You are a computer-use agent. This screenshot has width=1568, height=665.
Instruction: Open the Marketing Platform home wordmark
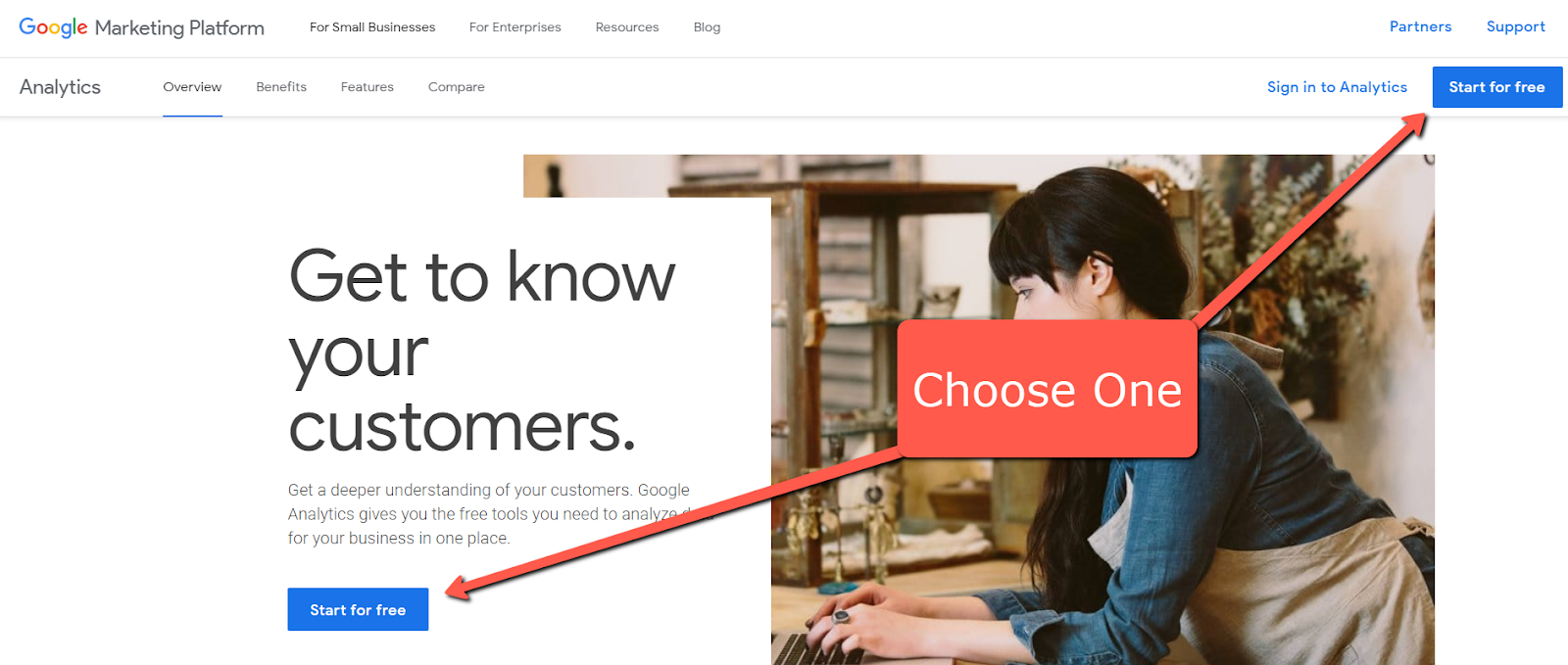click(x=179, y=27)
